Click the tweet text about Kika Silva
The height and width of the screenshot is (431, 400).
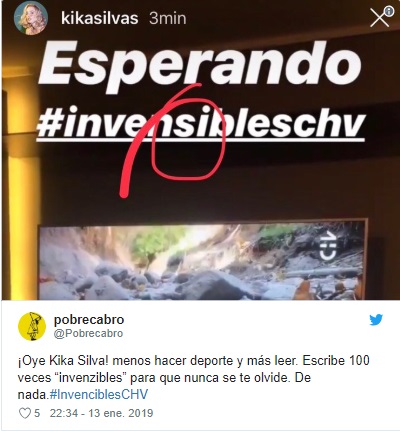pos(193,378)
